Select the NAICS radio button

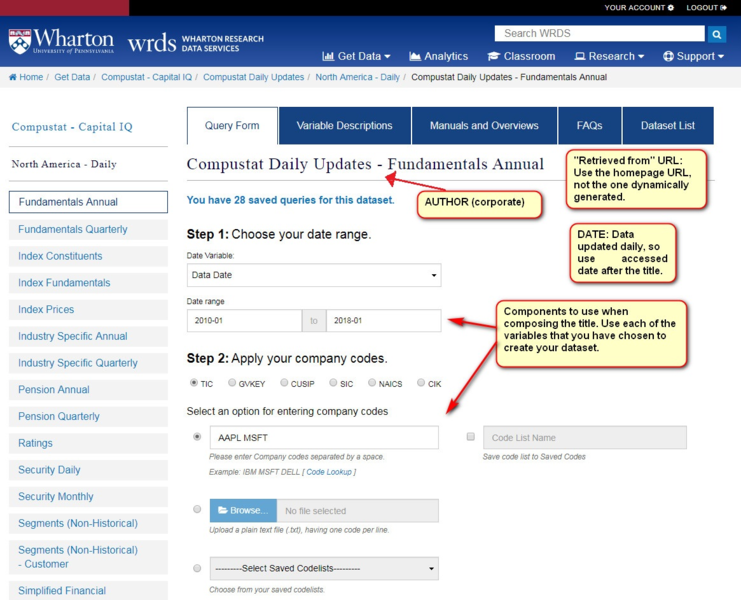[372, 383]
